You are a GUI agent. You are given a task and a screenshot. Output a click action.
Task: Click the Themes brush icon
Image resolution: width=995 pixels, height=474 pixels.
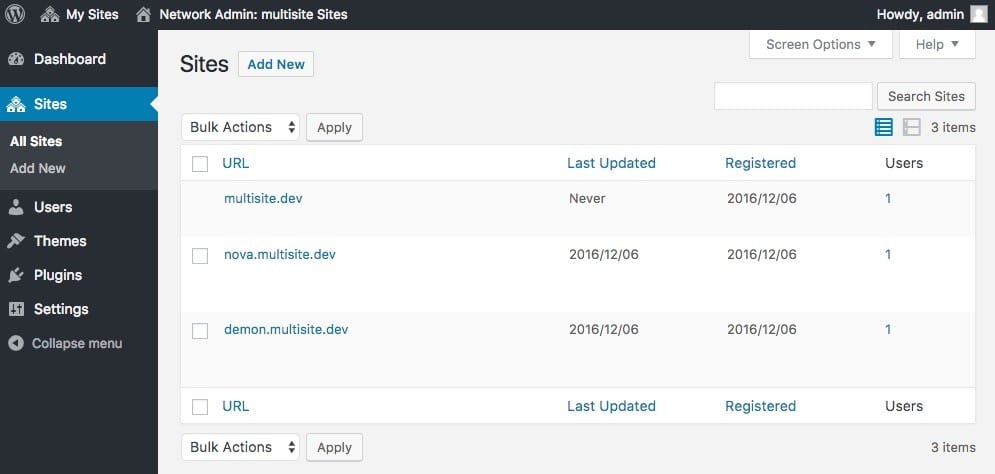tap(16, 241)
